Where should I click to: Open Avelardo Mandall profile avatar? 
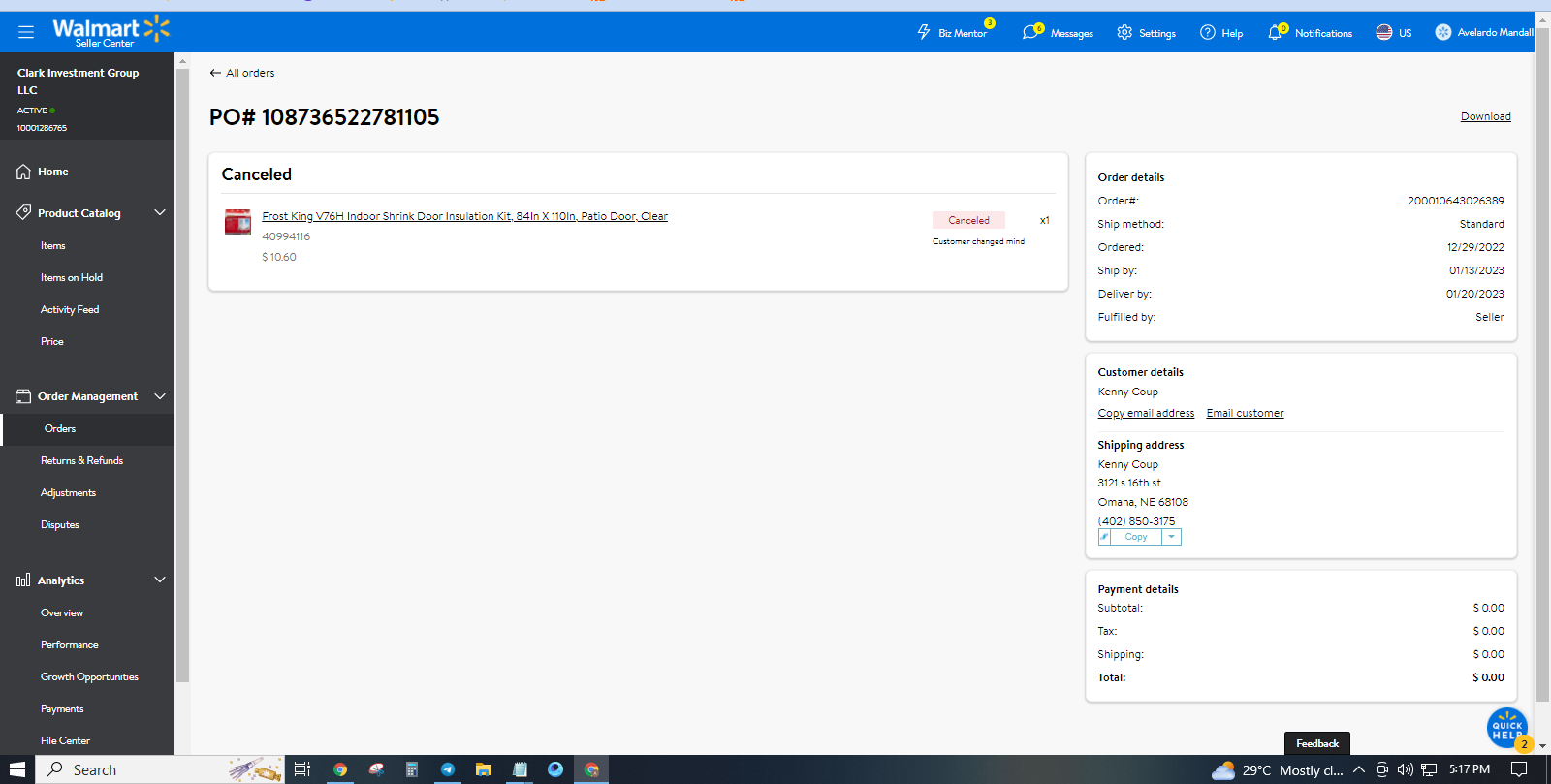point(1443,32)
